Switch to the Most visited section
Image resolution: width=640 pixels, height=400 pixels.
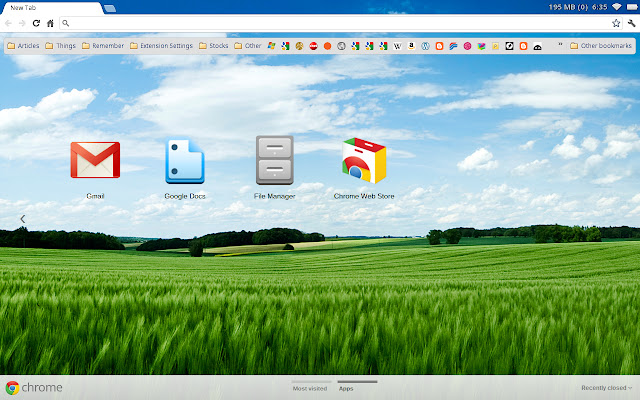(310, 388)
